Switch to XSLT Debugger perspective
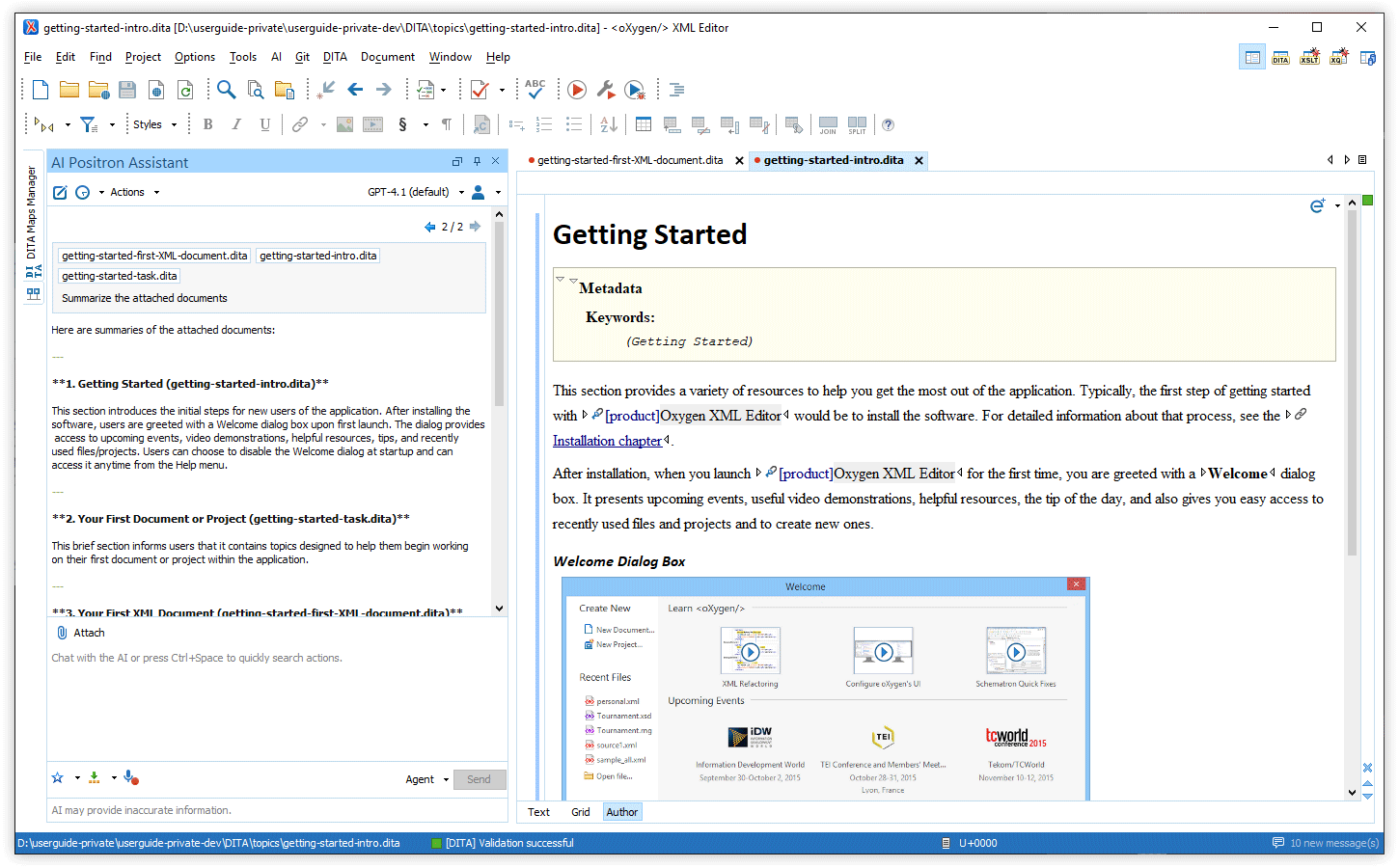Image resolution: width=1399 pixels, height=868 pixels. (x=1309, y=58)
